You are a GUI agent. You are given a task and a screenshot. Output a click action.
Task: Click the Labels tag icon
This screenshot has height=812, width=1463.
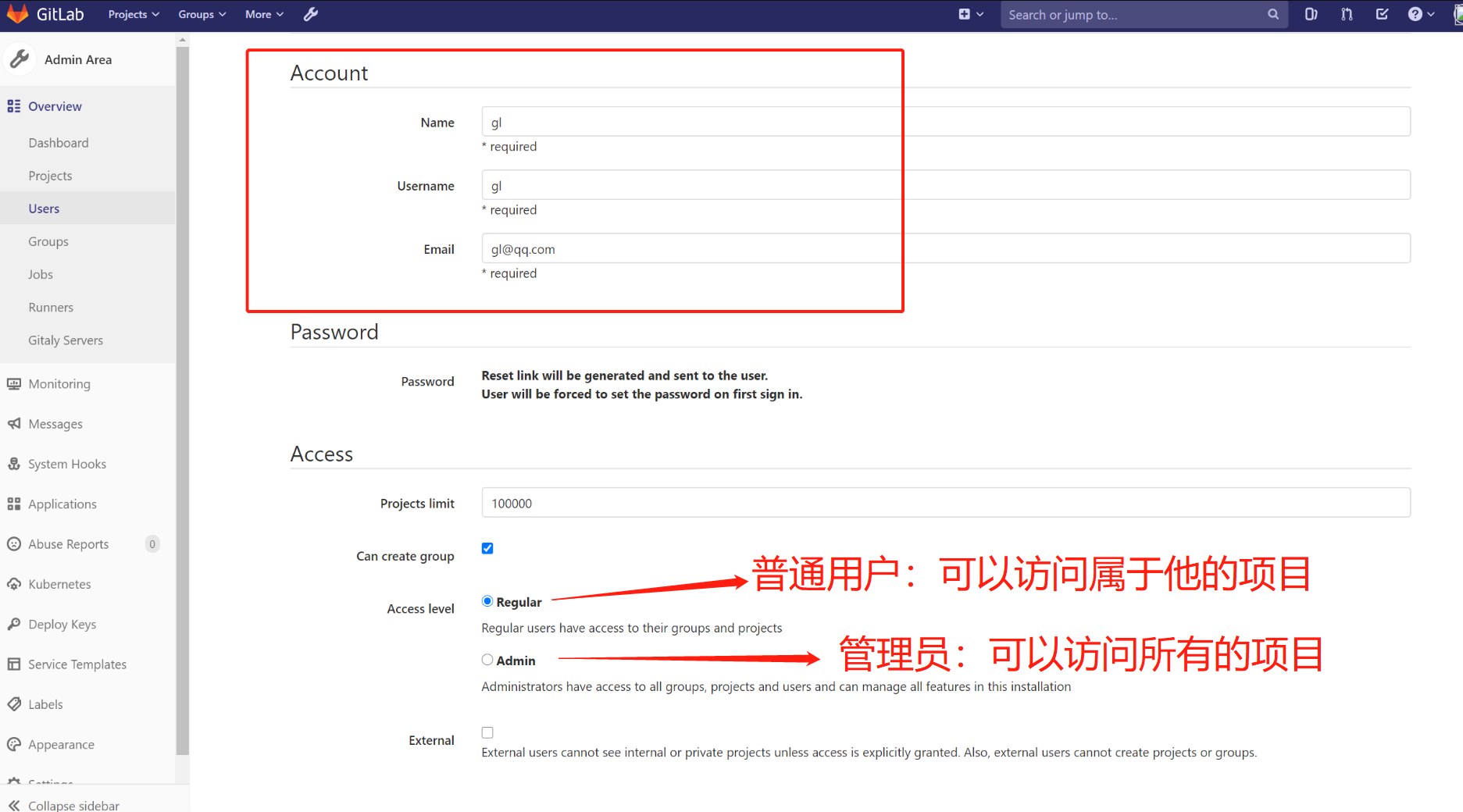[x=14, y=704]
